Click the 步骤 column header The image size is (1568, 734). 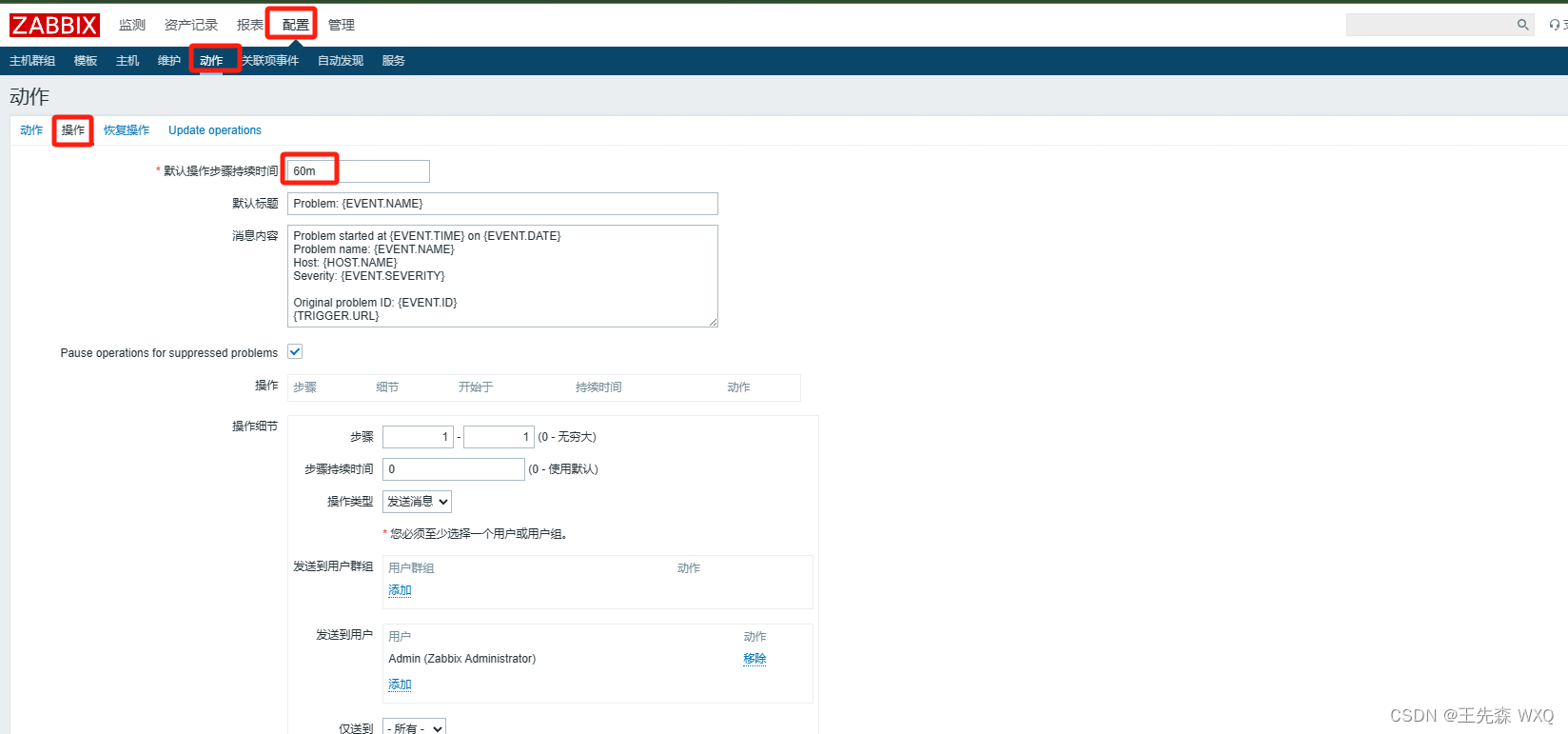tap(304, 387)
